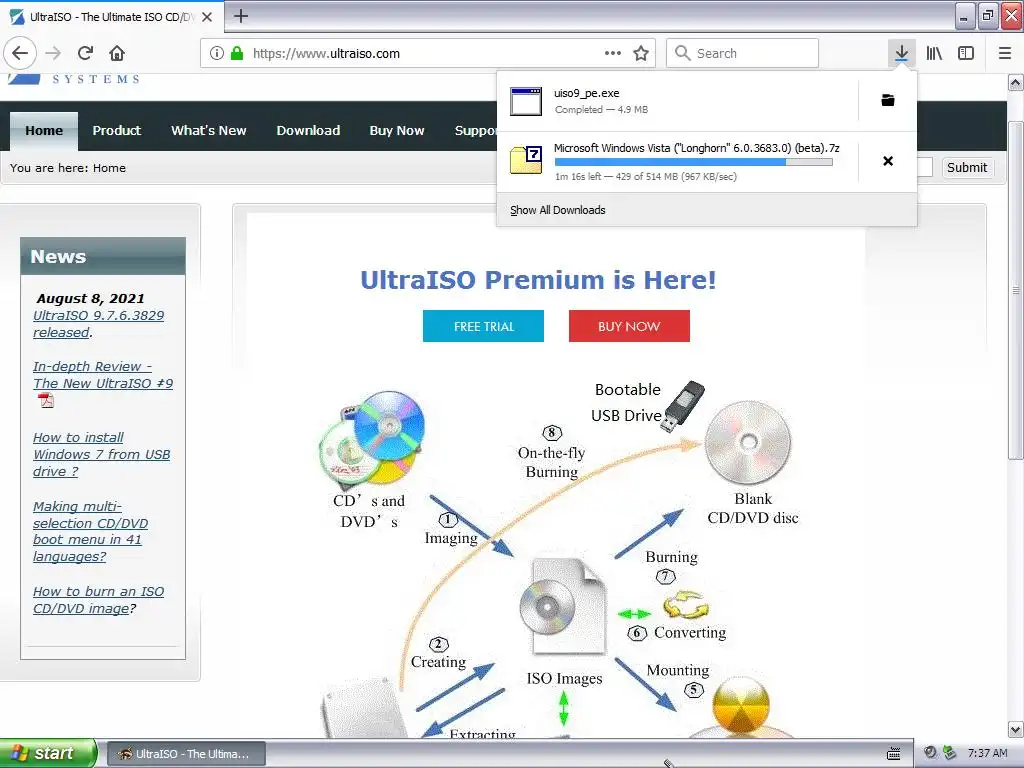Open the Firefox hamburger menu

(1005, 53)
